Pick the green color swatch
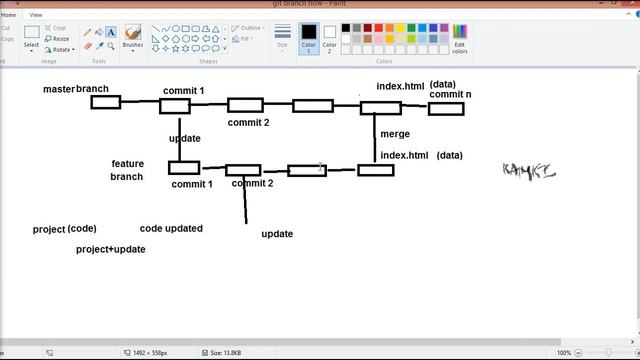The height and width of the screenshot is (360, 640). click(411, 28)
